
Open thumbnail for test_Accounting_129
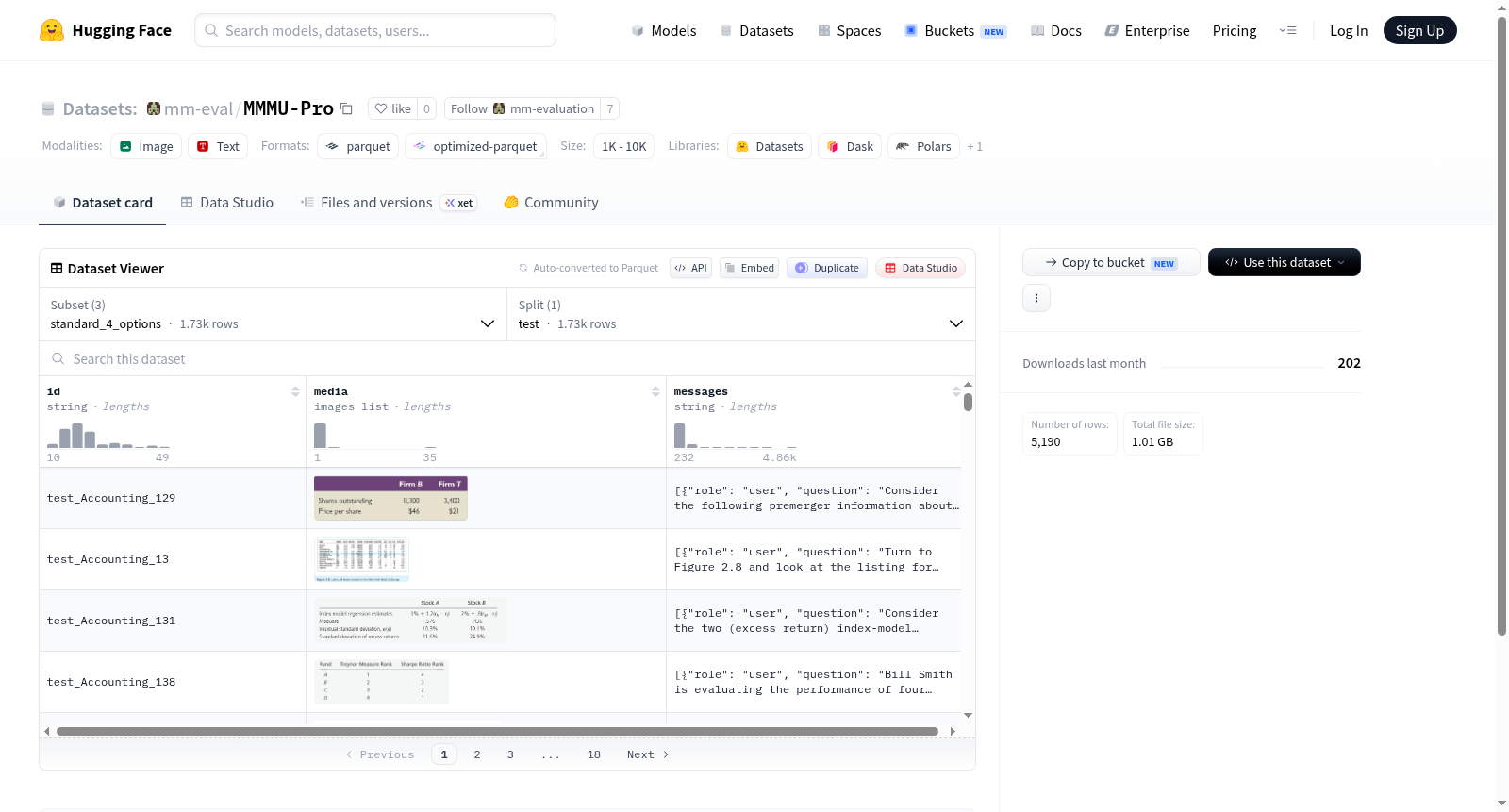tap(390, 498)
